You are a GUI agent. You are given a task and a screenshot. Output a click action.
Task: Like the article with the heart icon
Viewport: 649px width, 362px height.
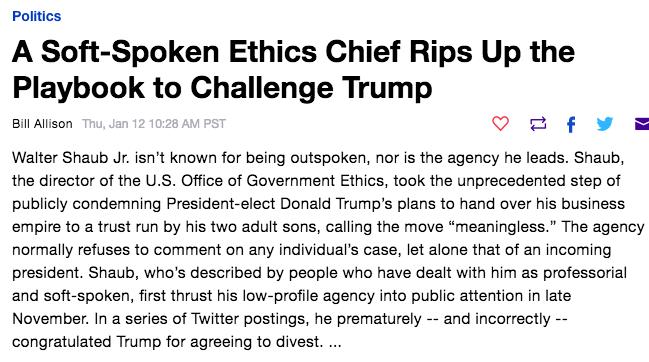500,123
